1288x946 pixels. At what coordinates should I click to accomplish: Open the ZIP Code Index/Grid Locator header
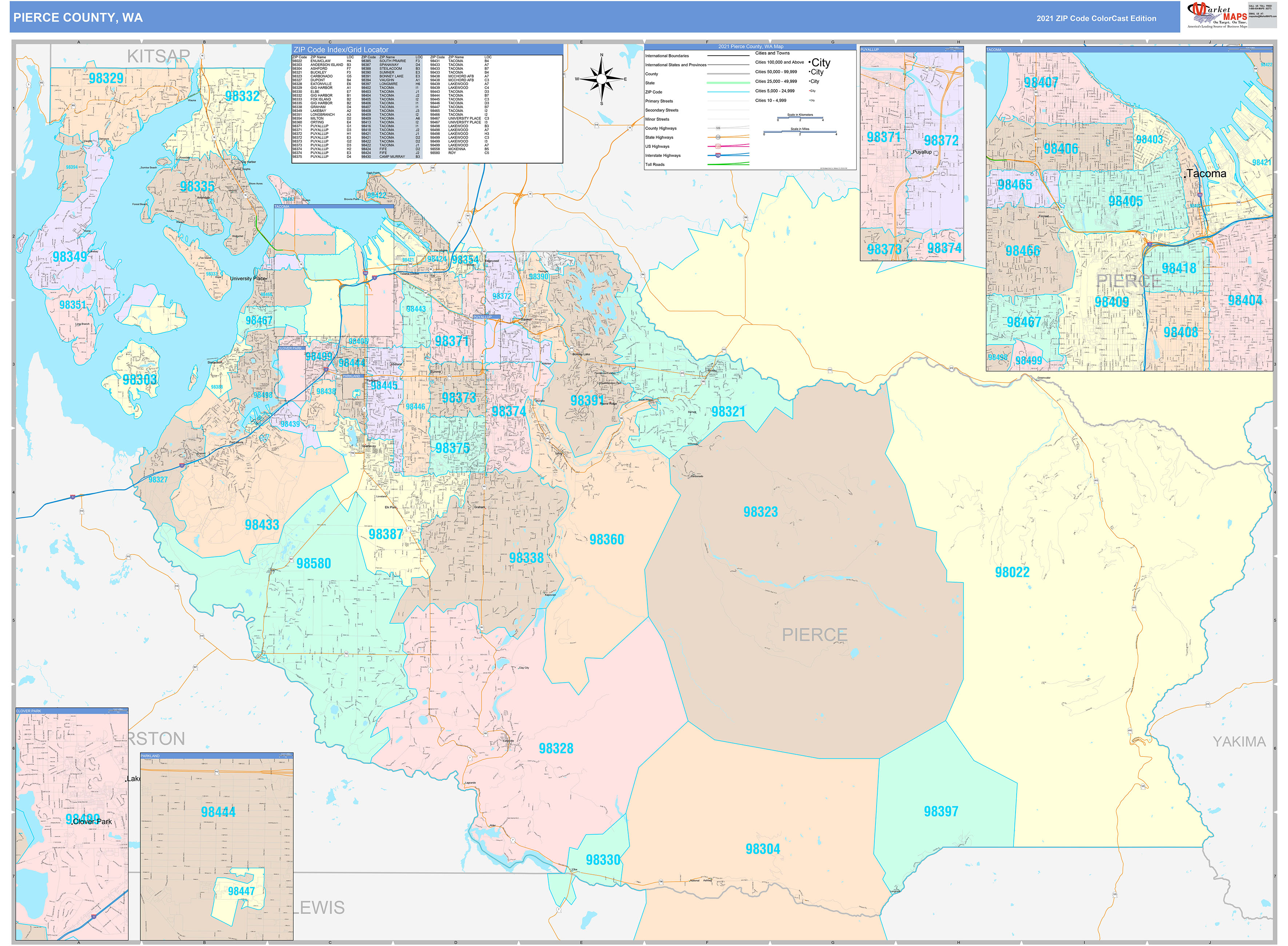(340, 50)
